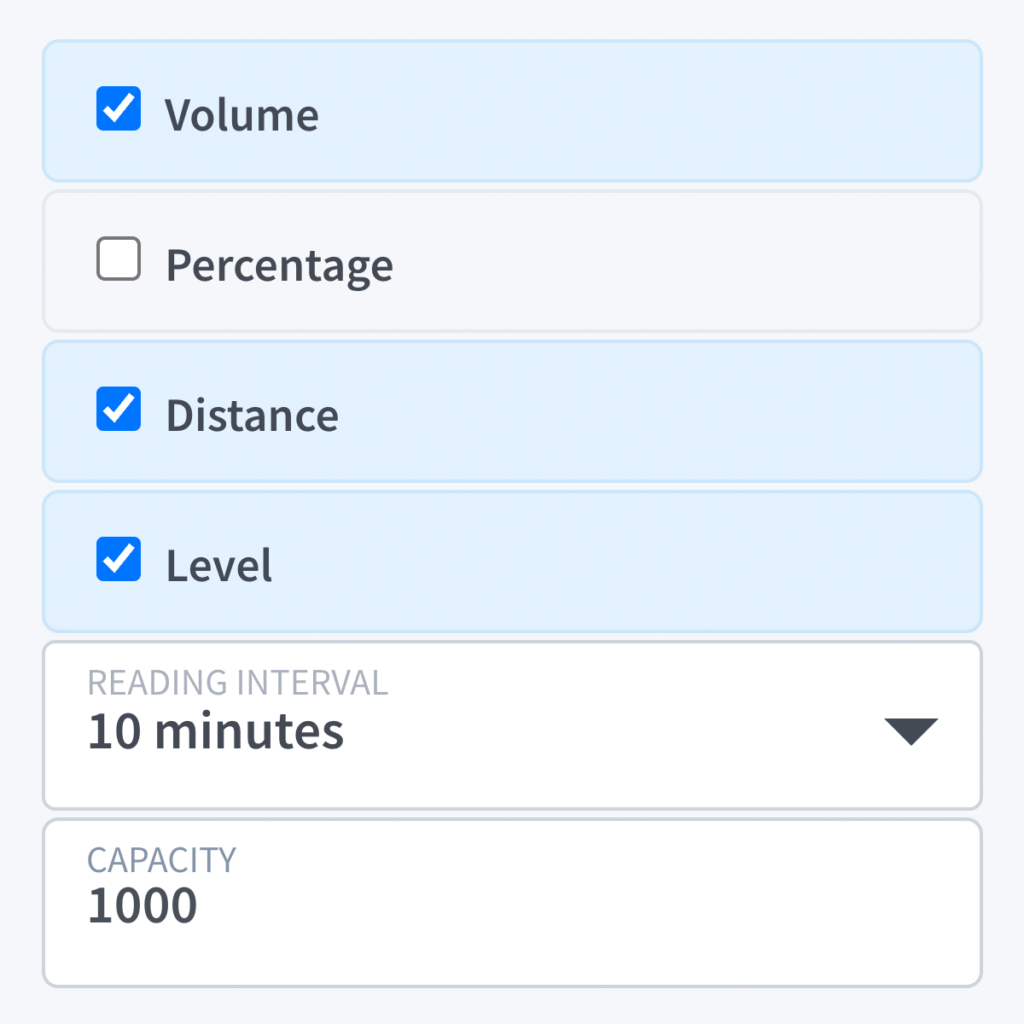Open the 10 minutes interval selector
Screen dimensions: 1024x1024
[216, 732]
